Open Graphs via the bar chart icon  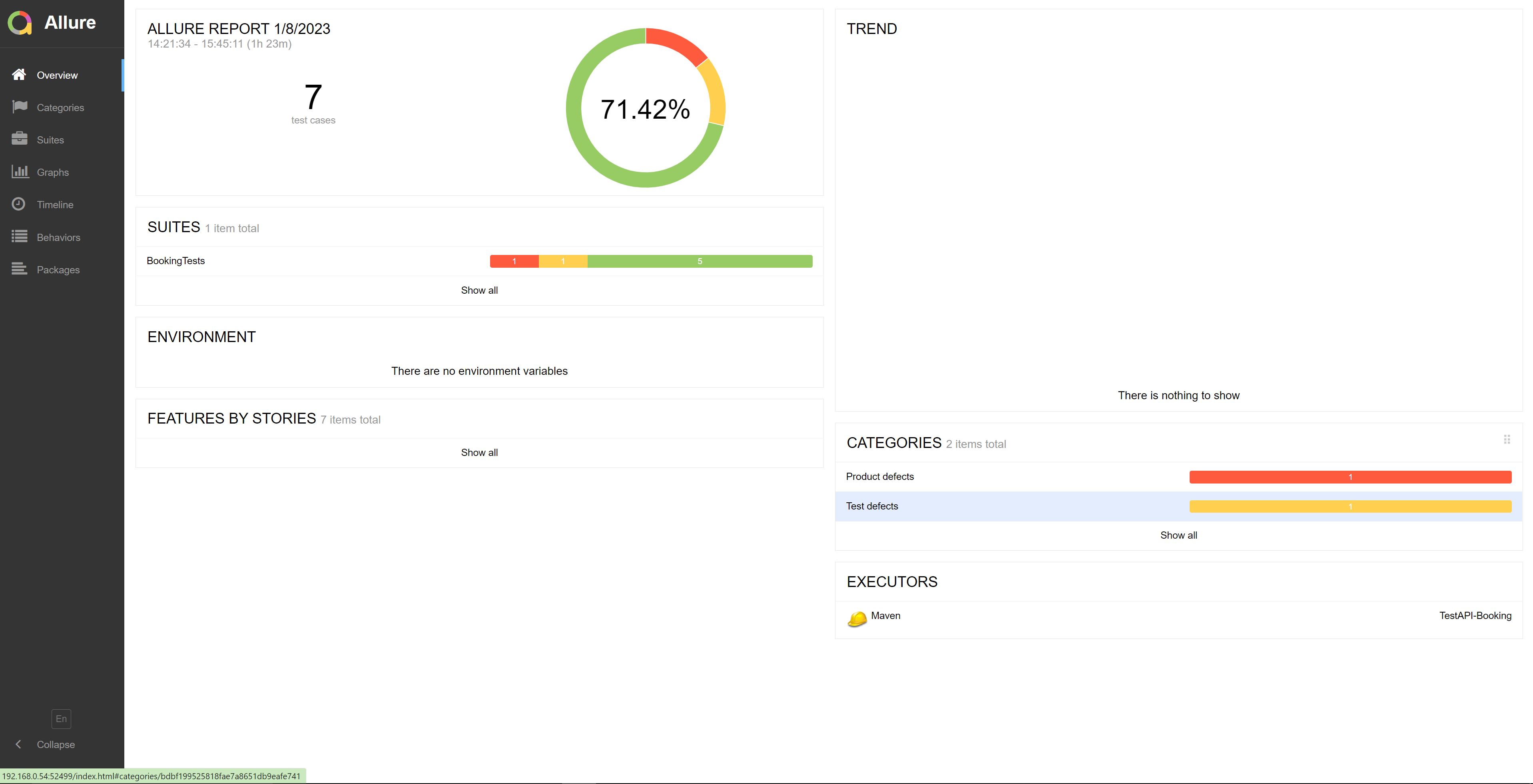pyautogui.click(x=20, y=171)
